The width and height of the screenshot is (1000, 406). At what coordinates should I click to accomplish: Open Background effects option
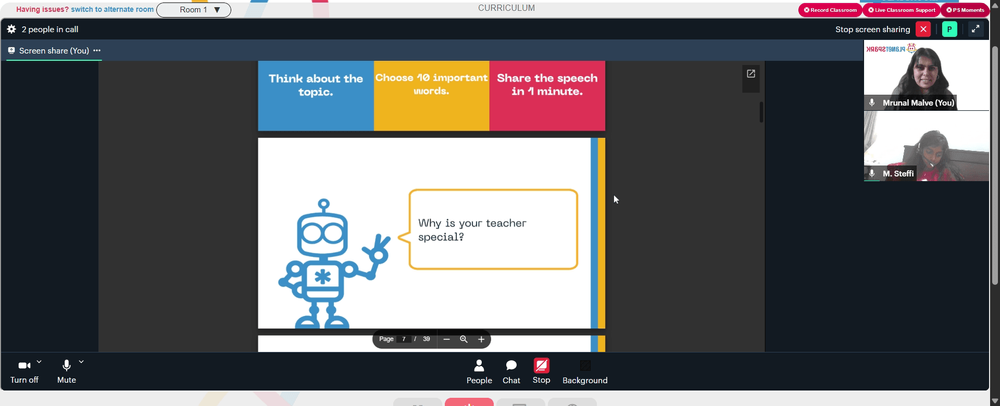(x=585, y=372)
